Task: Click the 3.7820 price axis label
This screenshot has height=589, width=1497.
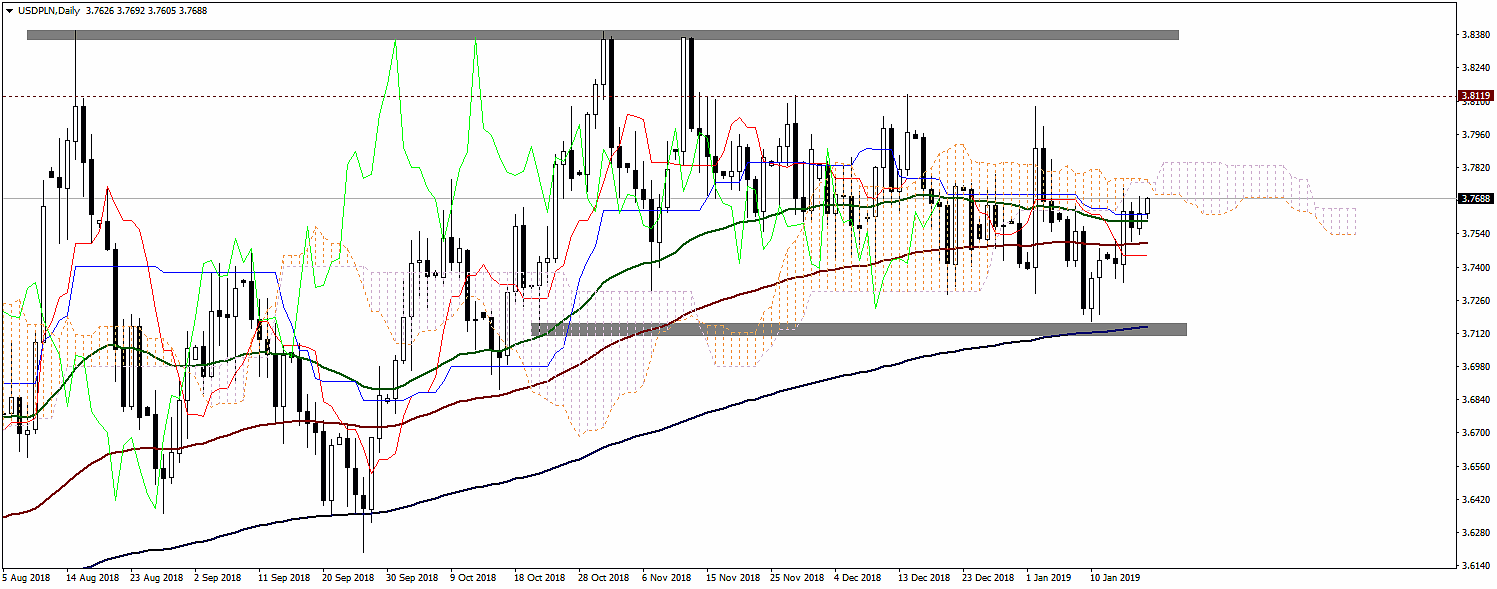Action: (1475, 168)
